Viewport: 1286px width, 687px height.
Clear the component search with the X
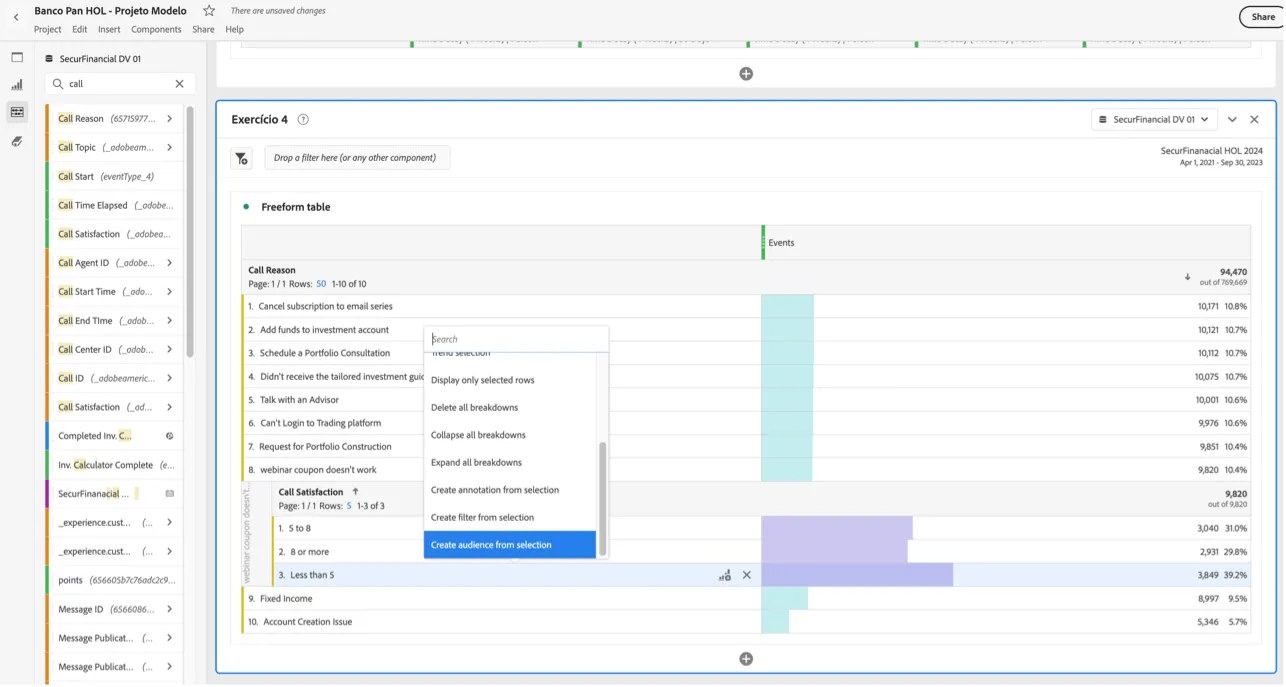pos(180,84)
